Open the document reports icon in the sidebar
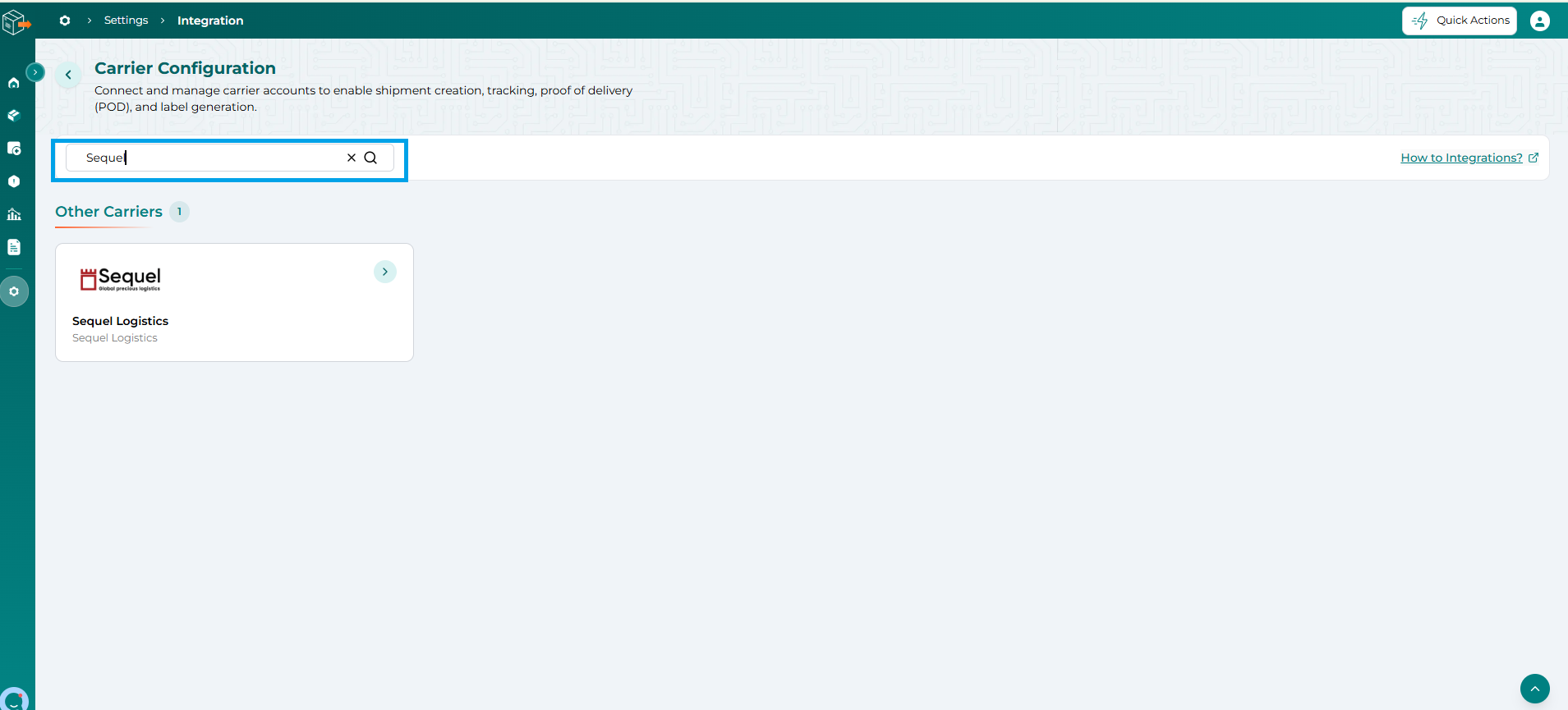The width and height of the screenshot is (1568, 710). click(x=14, y=247)
